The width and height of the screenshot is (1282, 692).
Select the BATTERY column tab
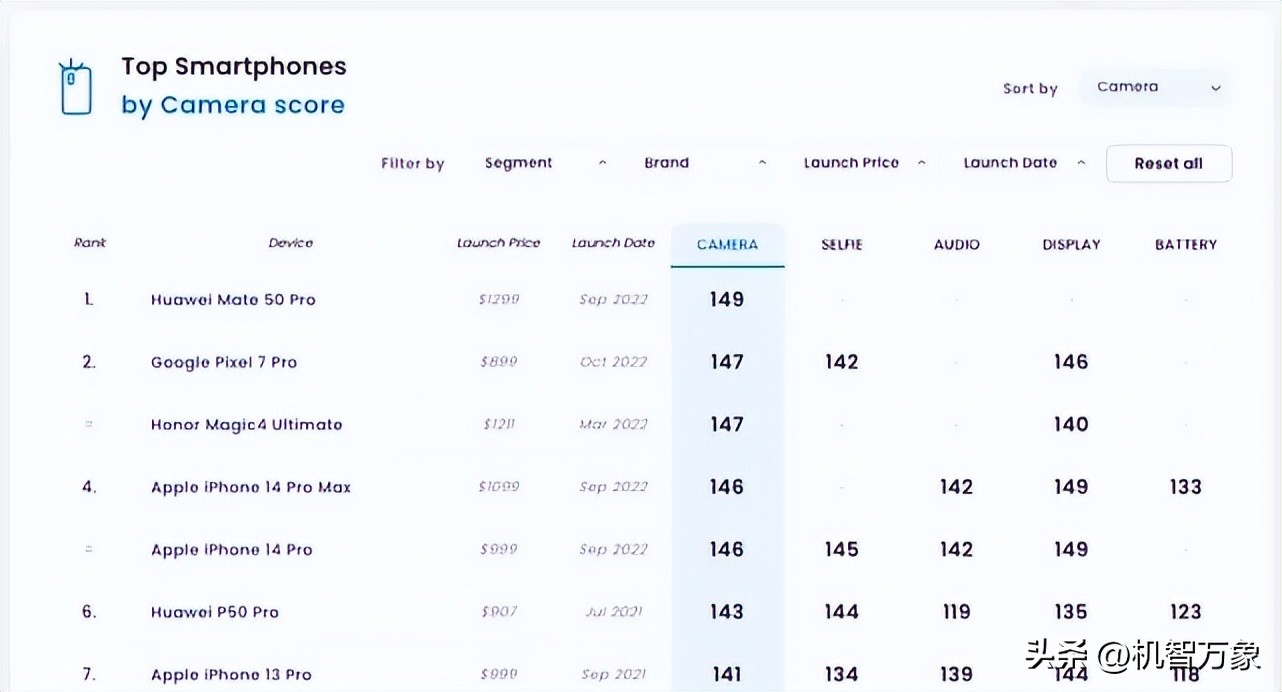[1186, 245]
